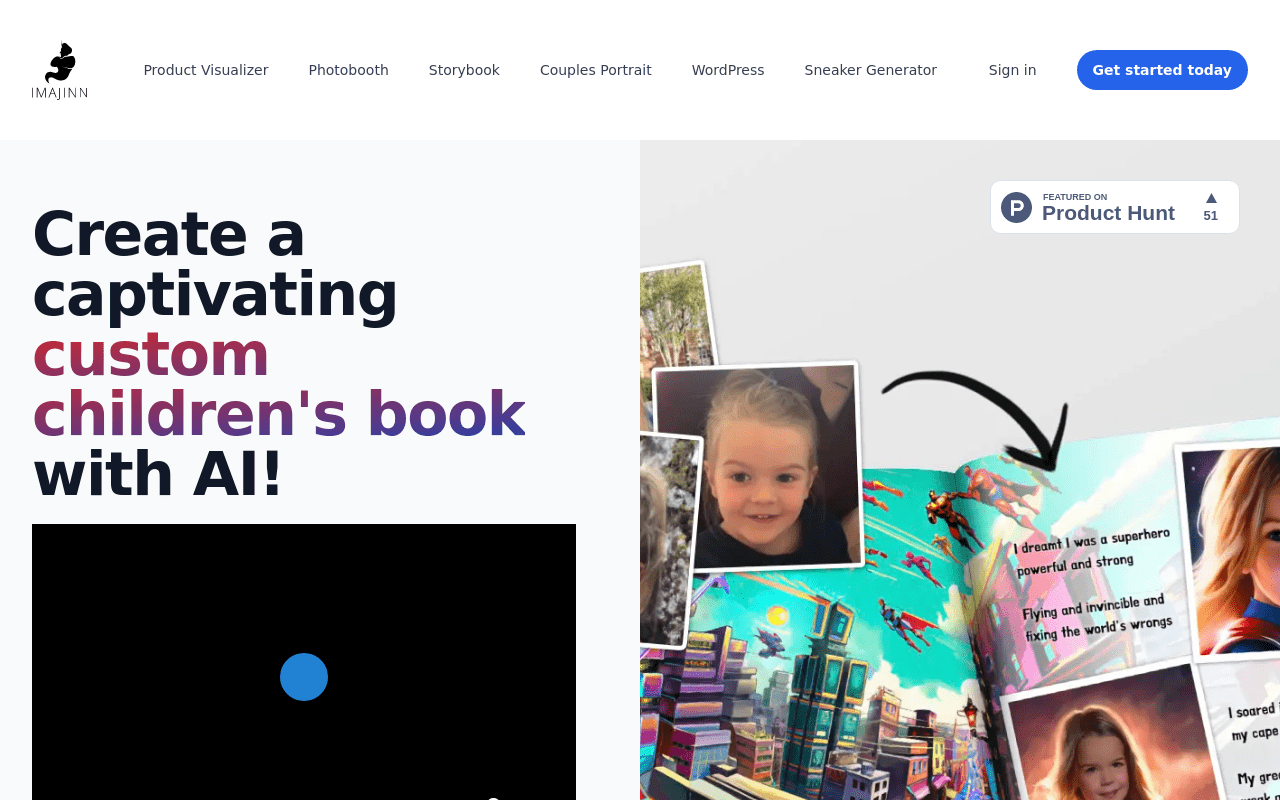Click the Sign in link
The height and width of the screenshot is (800, 1280).
tap(1012, 70)
